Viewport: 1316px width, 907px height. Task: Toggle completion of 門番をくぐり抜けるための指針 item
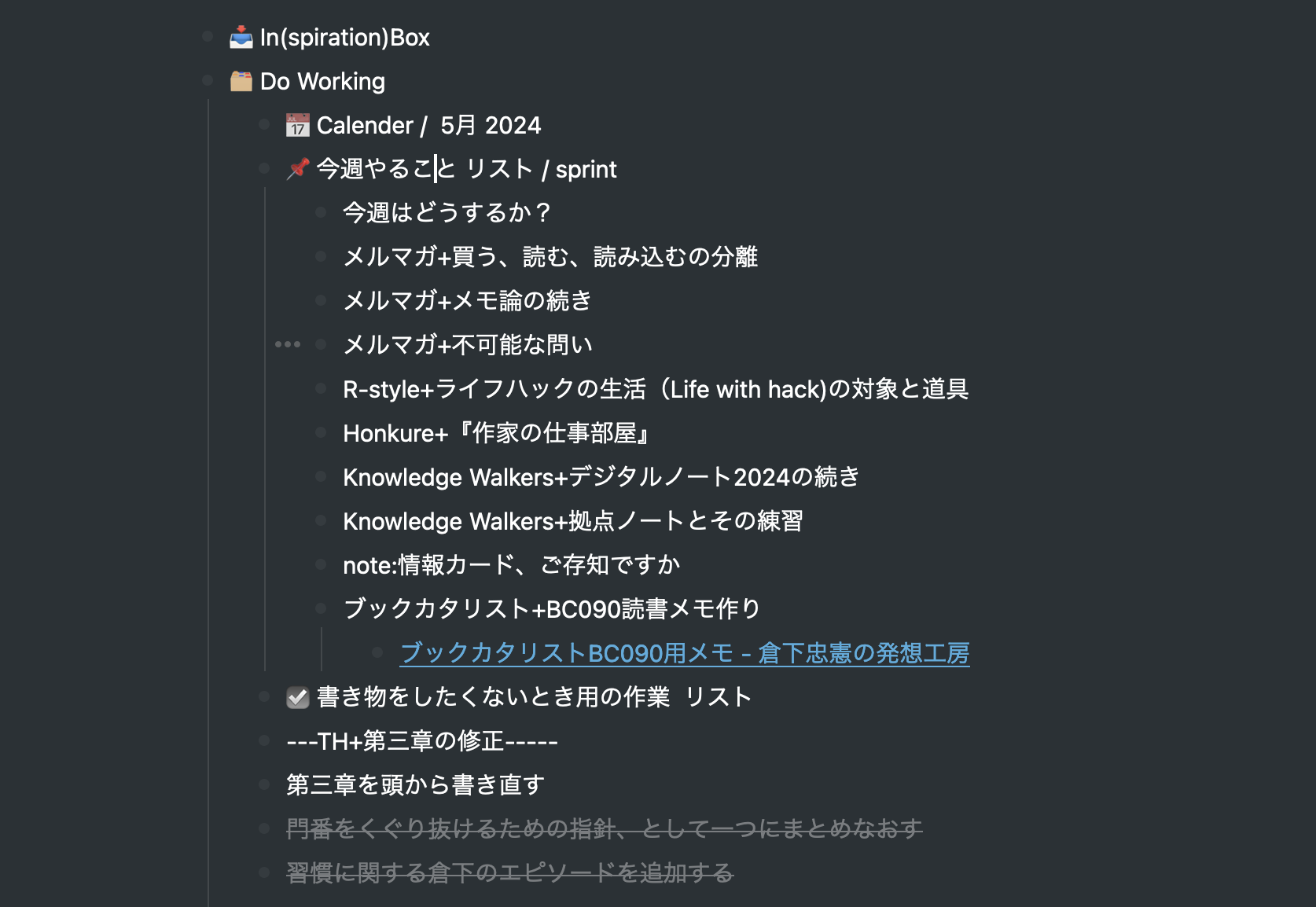264,828
